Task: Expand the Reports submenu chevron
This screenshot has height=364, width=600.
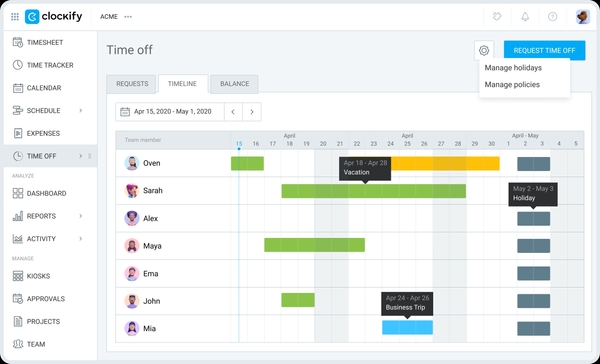Action: coord(80,216)
